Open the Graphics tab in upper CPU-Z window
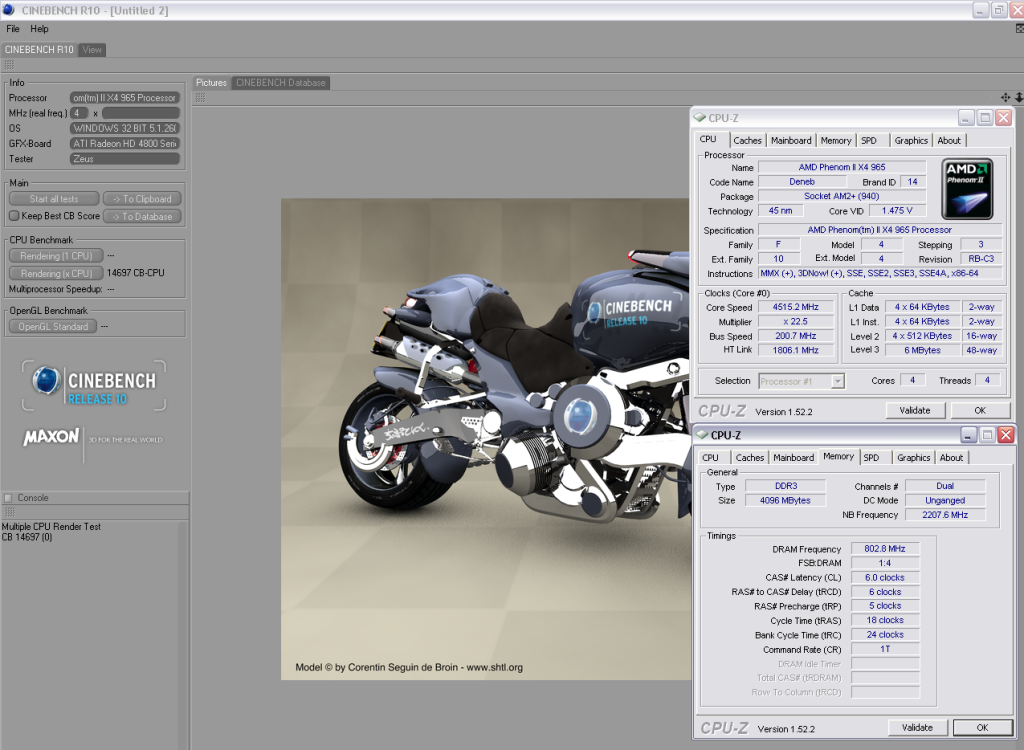The width and height of the screenshot is (1024, 750). pyautogui.click(x=911, y=140)
